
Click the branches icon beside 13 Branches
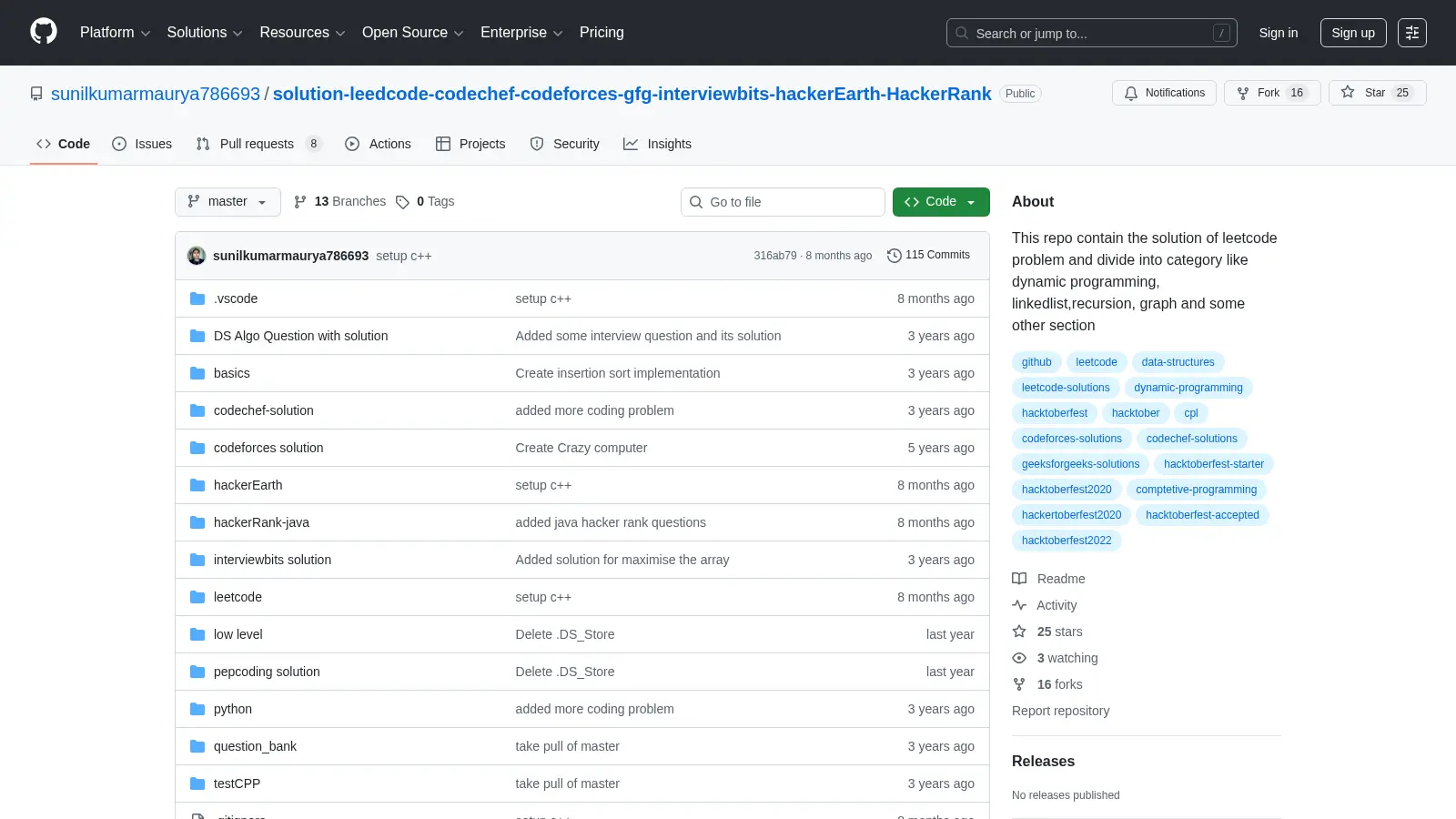coord(300,202)
